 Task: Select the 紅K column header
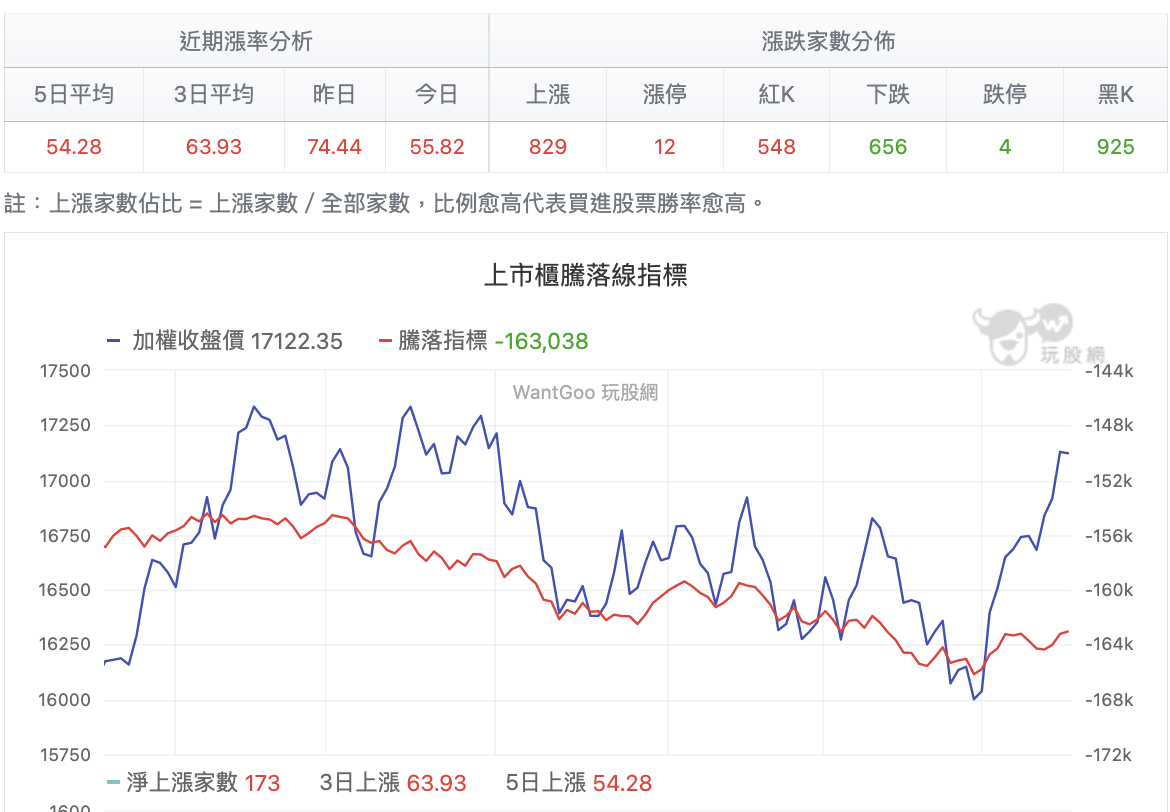pyautogui.click(x=776, y=94)
